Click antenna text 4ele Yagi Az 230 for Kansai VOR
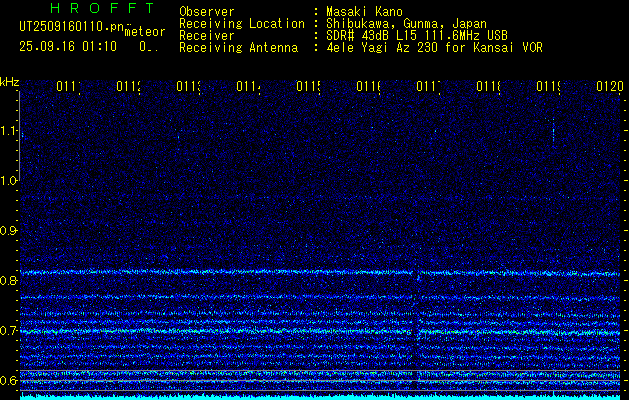Screen dimensions: 629x400 click(x=434, y=48)
